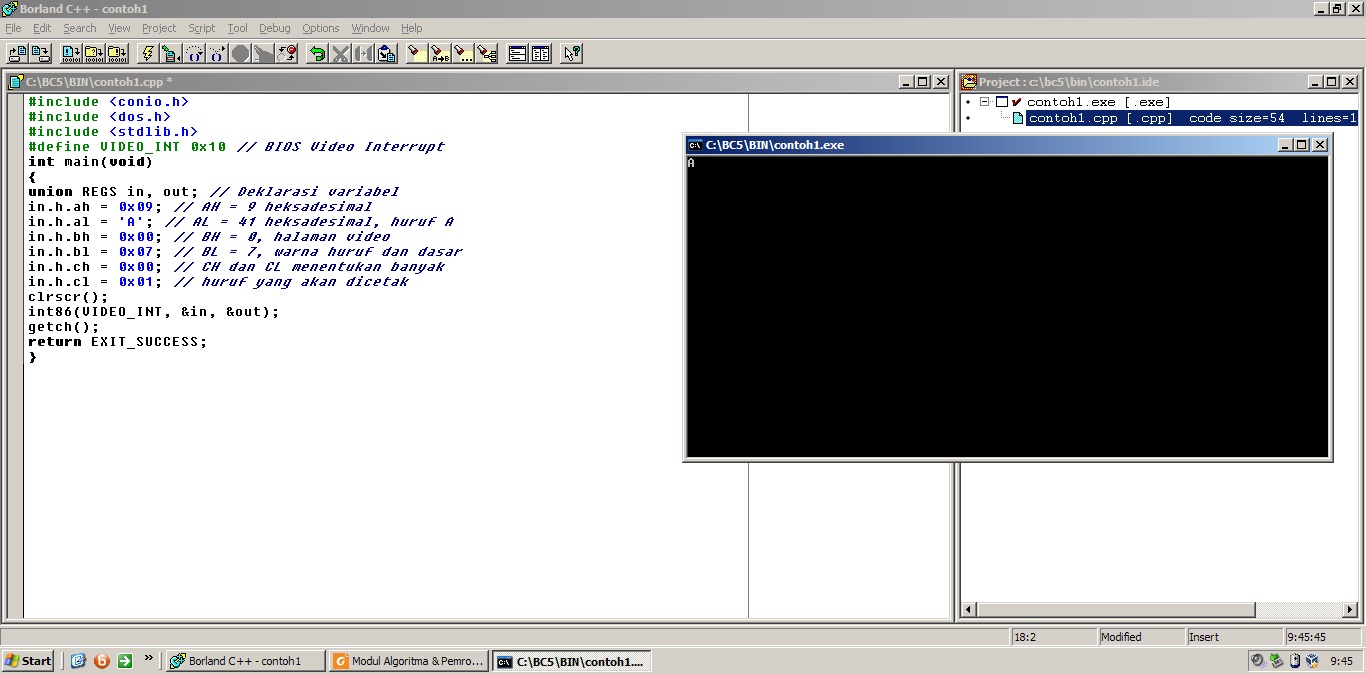1366x674 pixels.
Task: Toggle the checkbox beside contoh1.exe node
Action: pos(1002,102)
